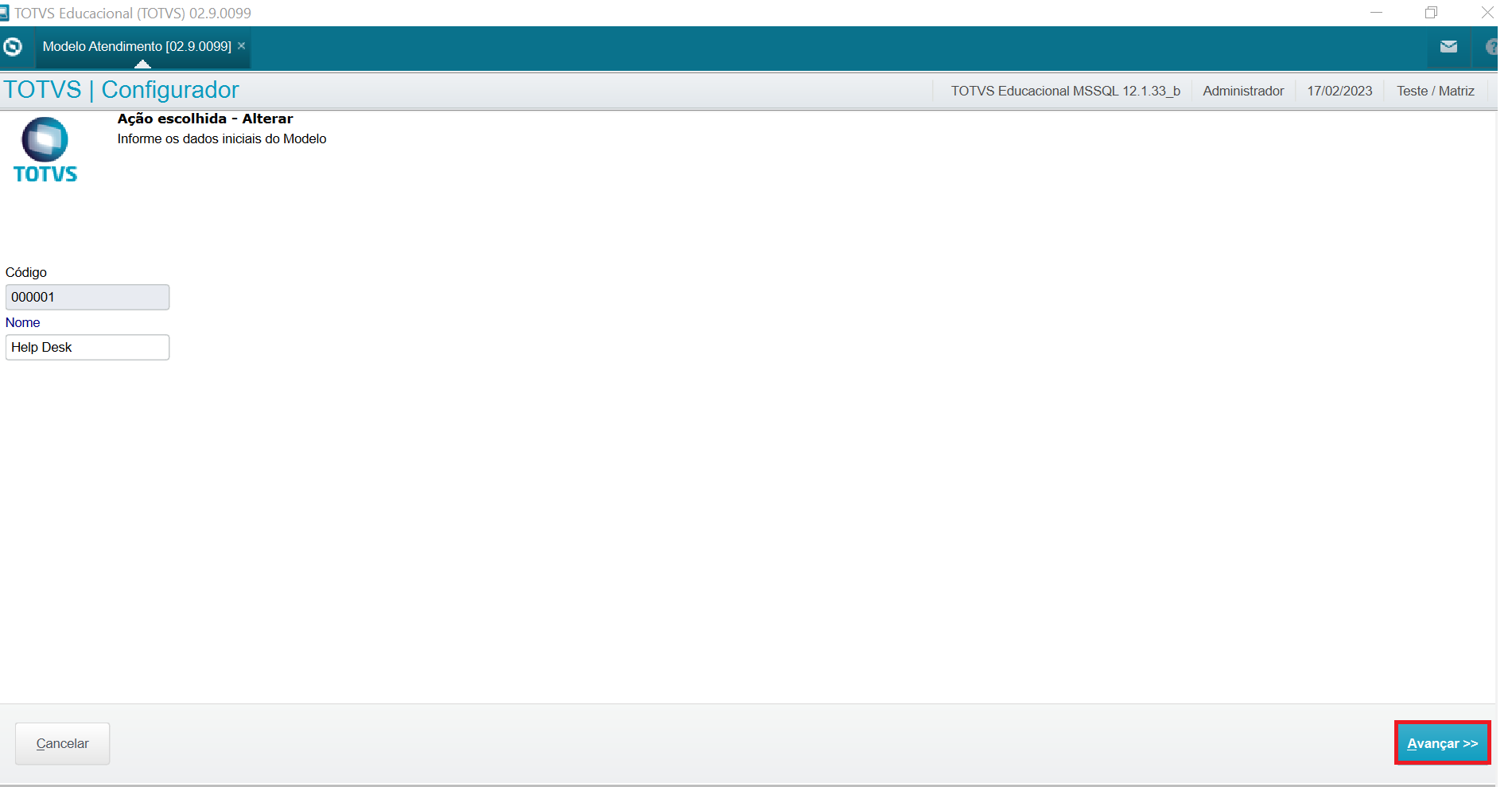
Task: Click the Ação escolhida - Alterar heading
Action: point(205,119)
